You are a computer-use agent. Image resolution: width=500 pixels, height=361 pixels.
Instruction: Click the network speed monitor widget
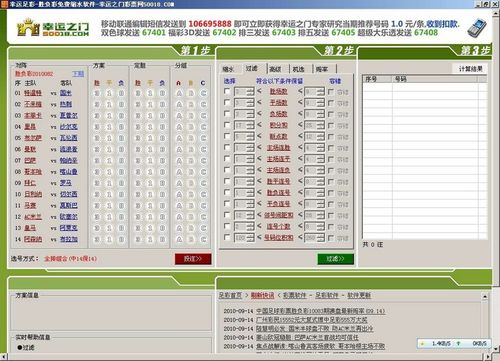pyautogui.click(x=454, y=343)
